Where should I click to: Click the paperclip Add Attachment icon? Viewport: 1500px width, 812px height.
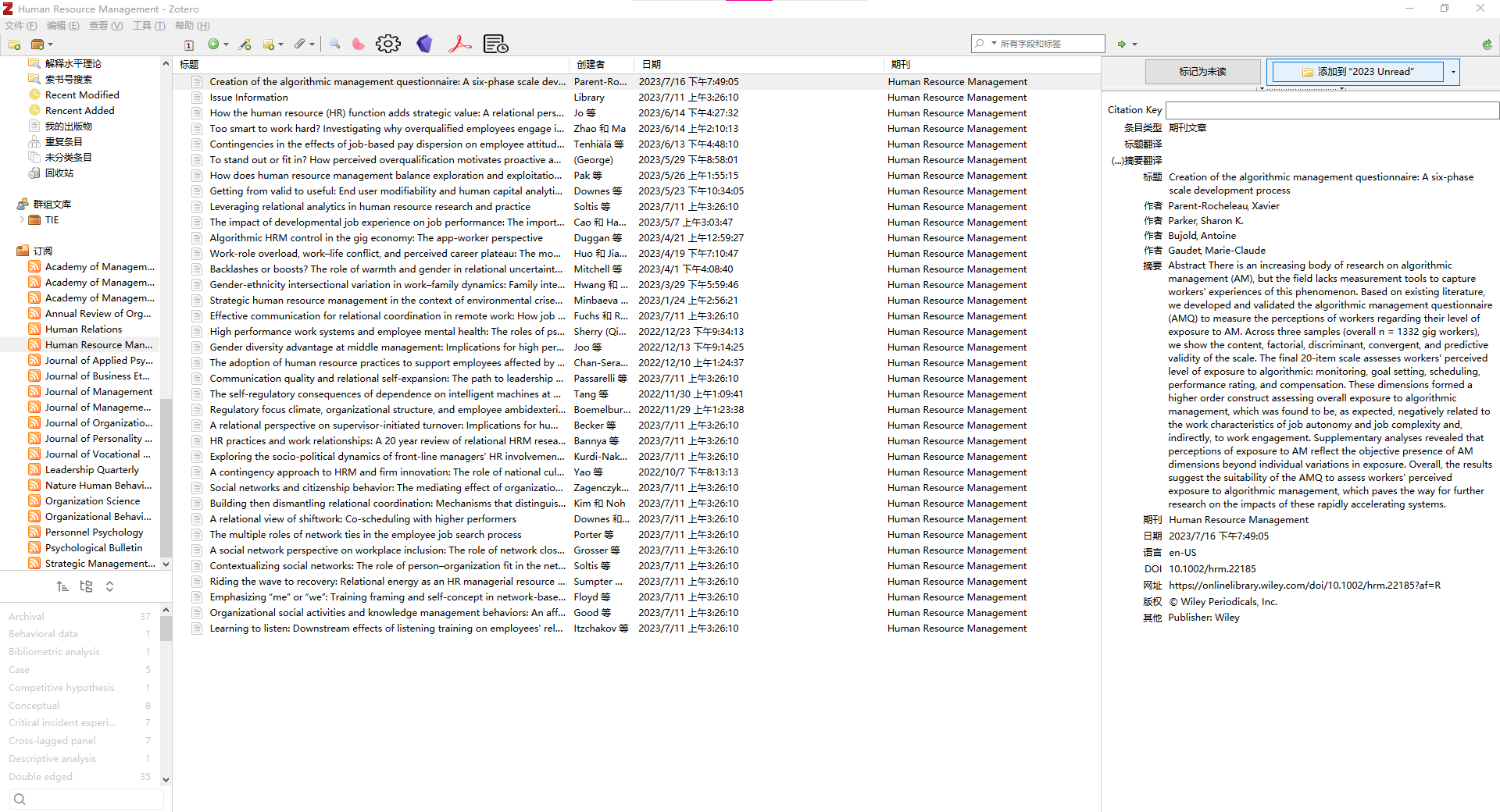[299, 45]
